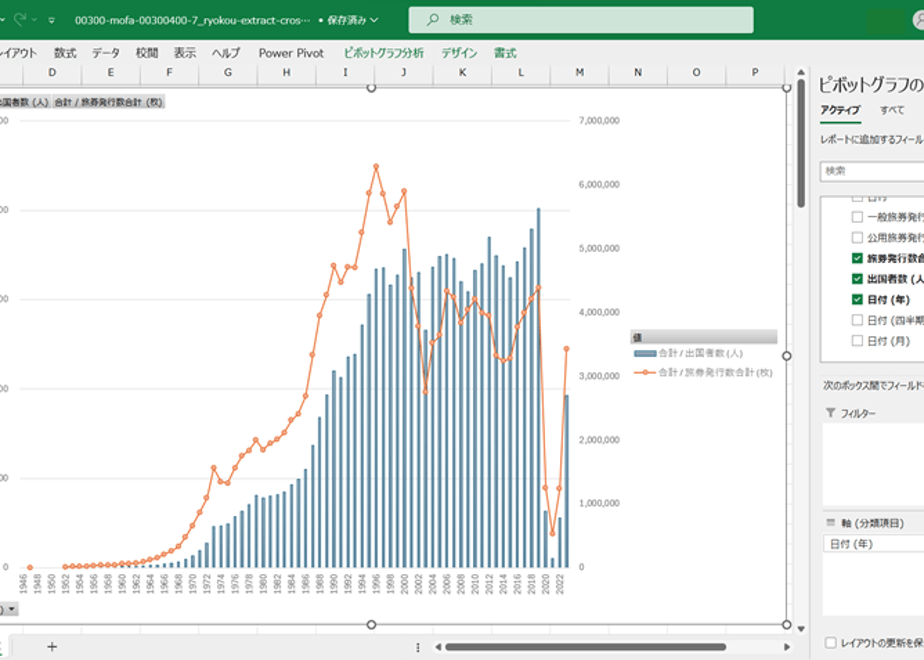Open the Quick Access Toolbar customize arrow
Image resolution: width=924 pixels, height=660 pixels.
coord(51,20)
